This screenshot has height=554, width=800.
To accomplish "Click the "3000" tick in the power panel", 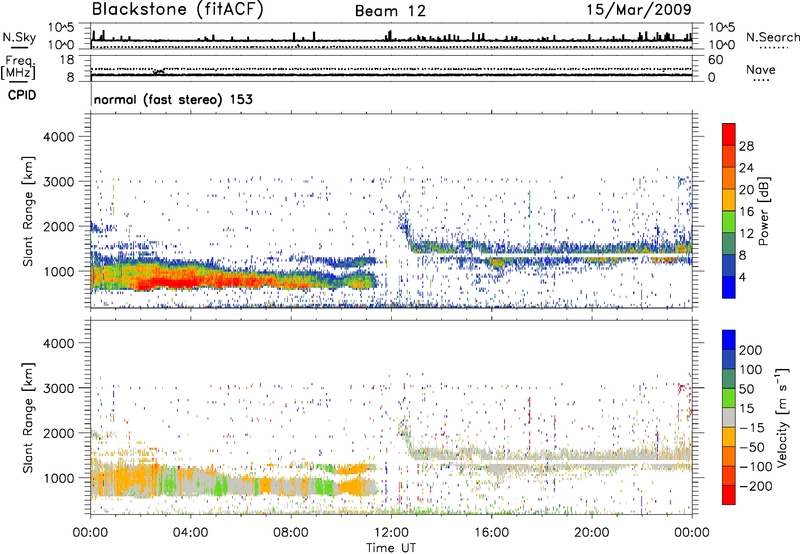I will (x=59, y=182).
